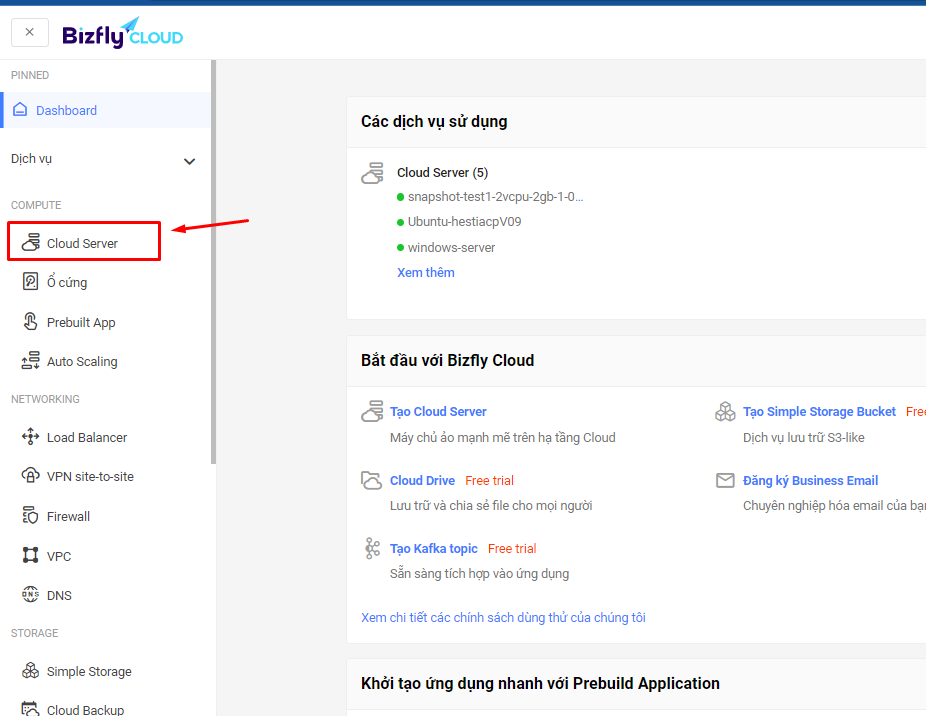
Task: Open Prebuilt App in the sidebar
Action: click(81, 323)
